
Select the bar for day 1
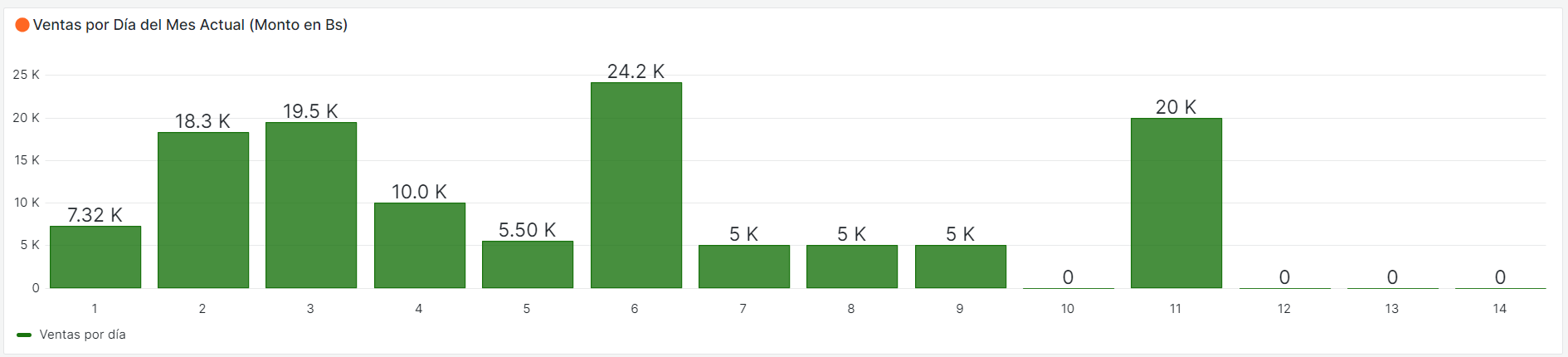point(95,257)
